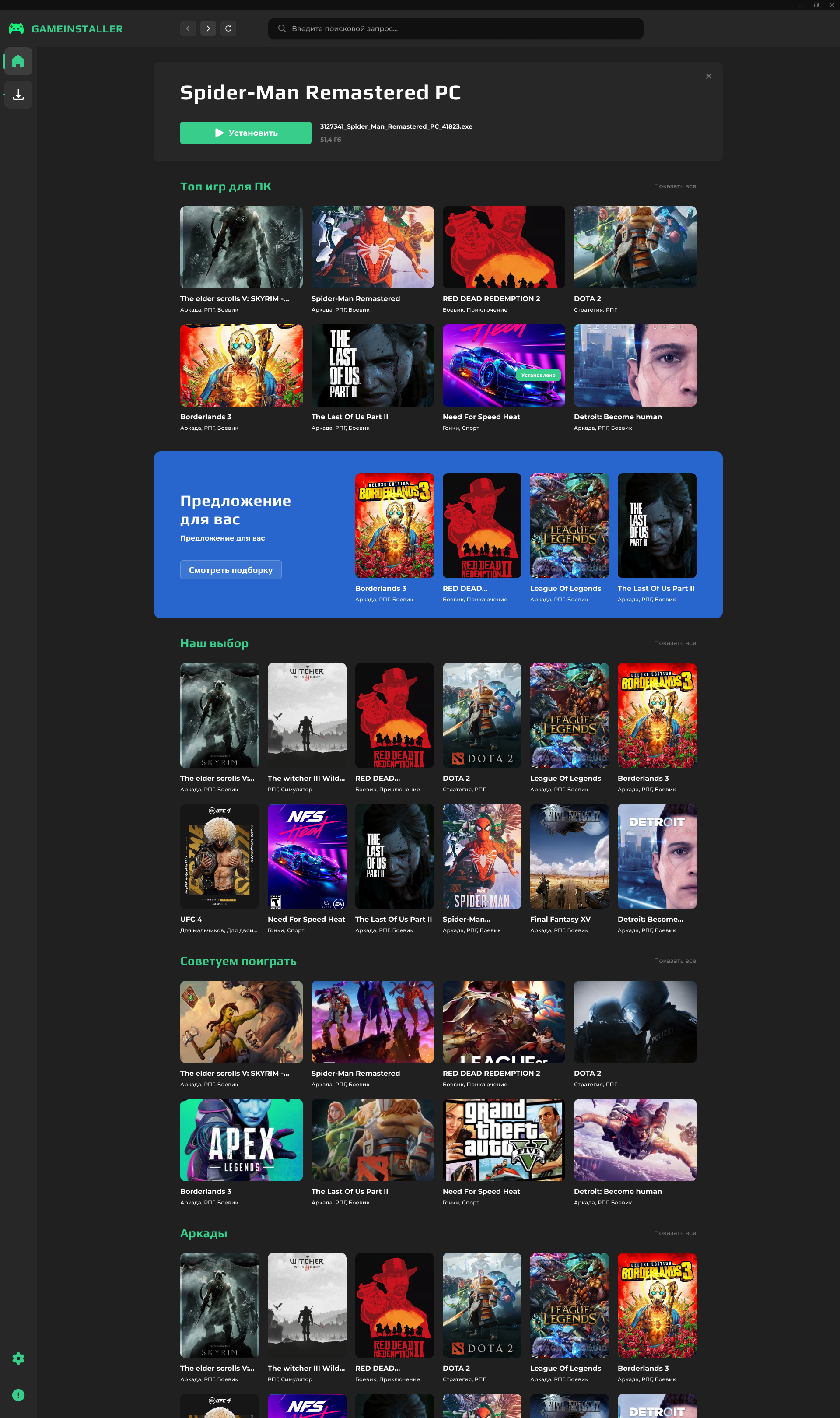Screen dimensions: 840x1418
Task: Show all in Аркады section
Action: 675,1233
